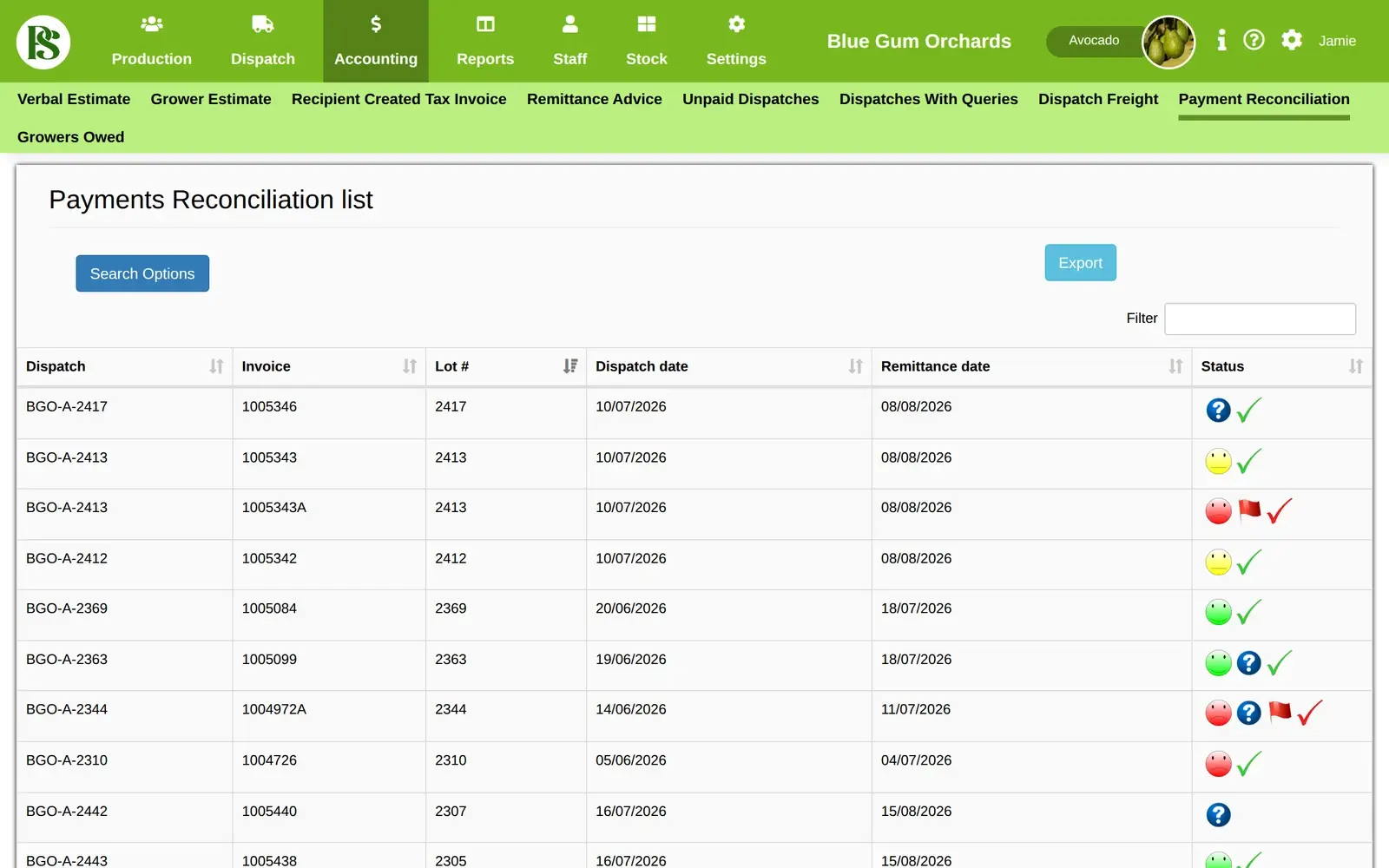Open Unpaid Dispatches tab
The image size is (1389, 868).
tap(750, 99)
